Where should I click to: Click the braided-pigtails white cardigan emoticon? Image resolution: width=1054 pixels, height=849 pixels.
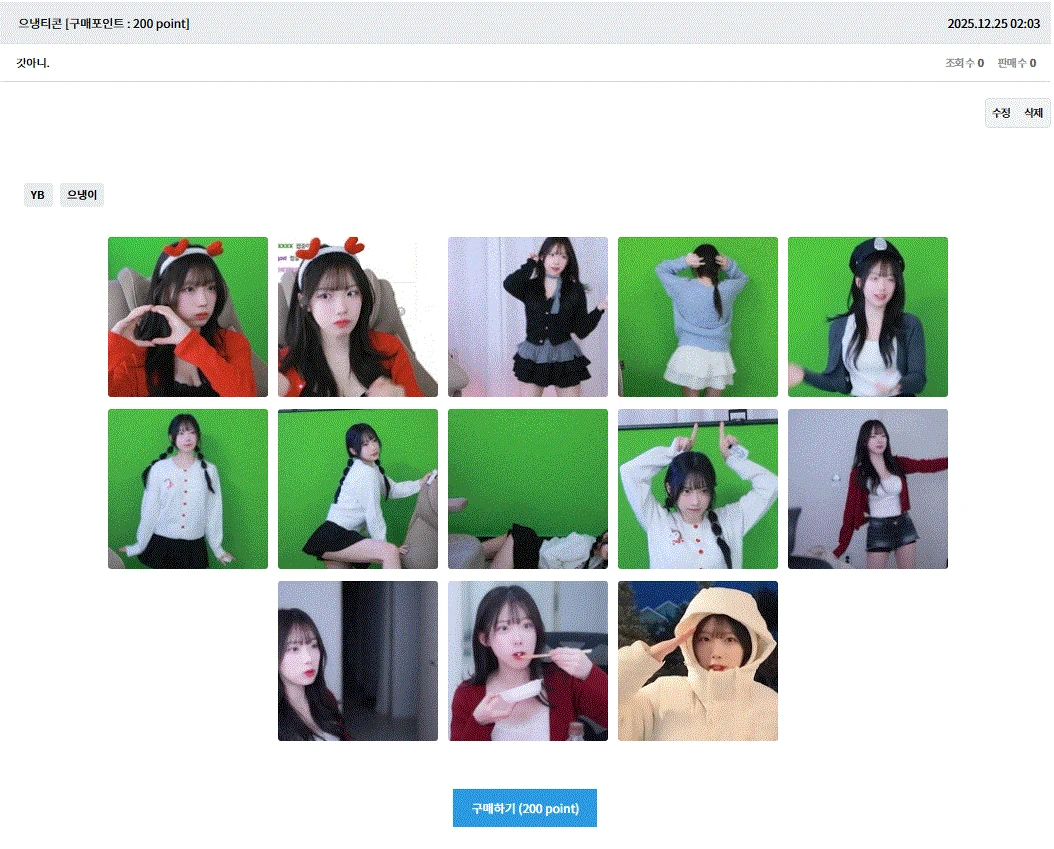187,488
